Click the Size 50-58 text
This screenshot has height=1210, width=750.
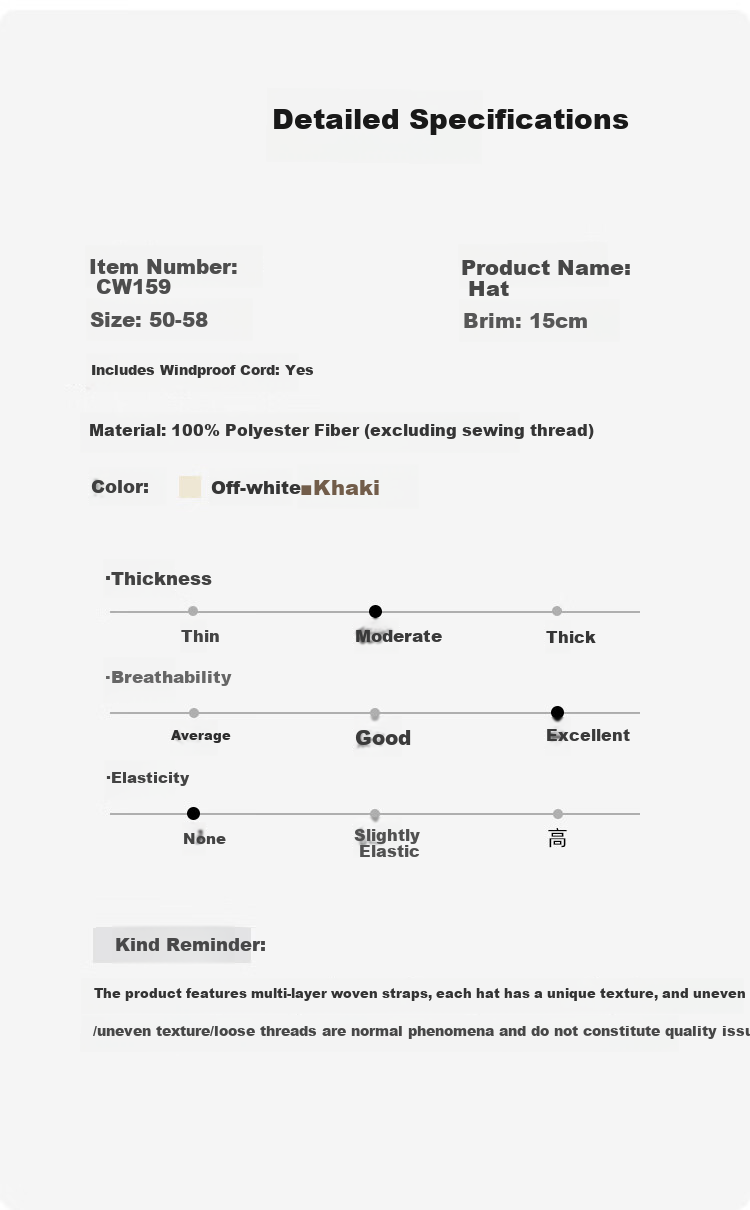(x=149, y=320)
